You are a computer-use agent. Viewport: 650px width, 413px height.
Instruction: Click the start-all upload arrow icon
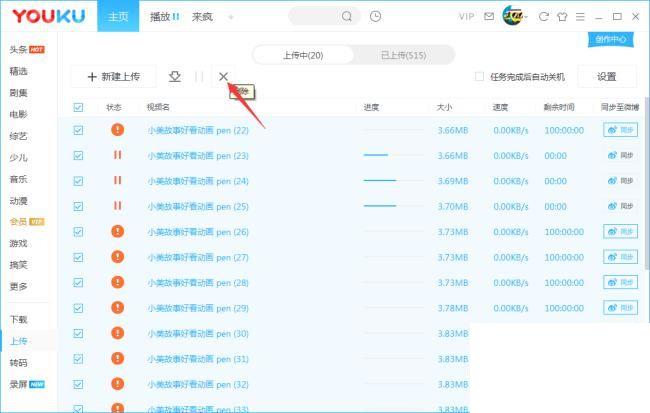pyautogui.click(x=175, y=76)
